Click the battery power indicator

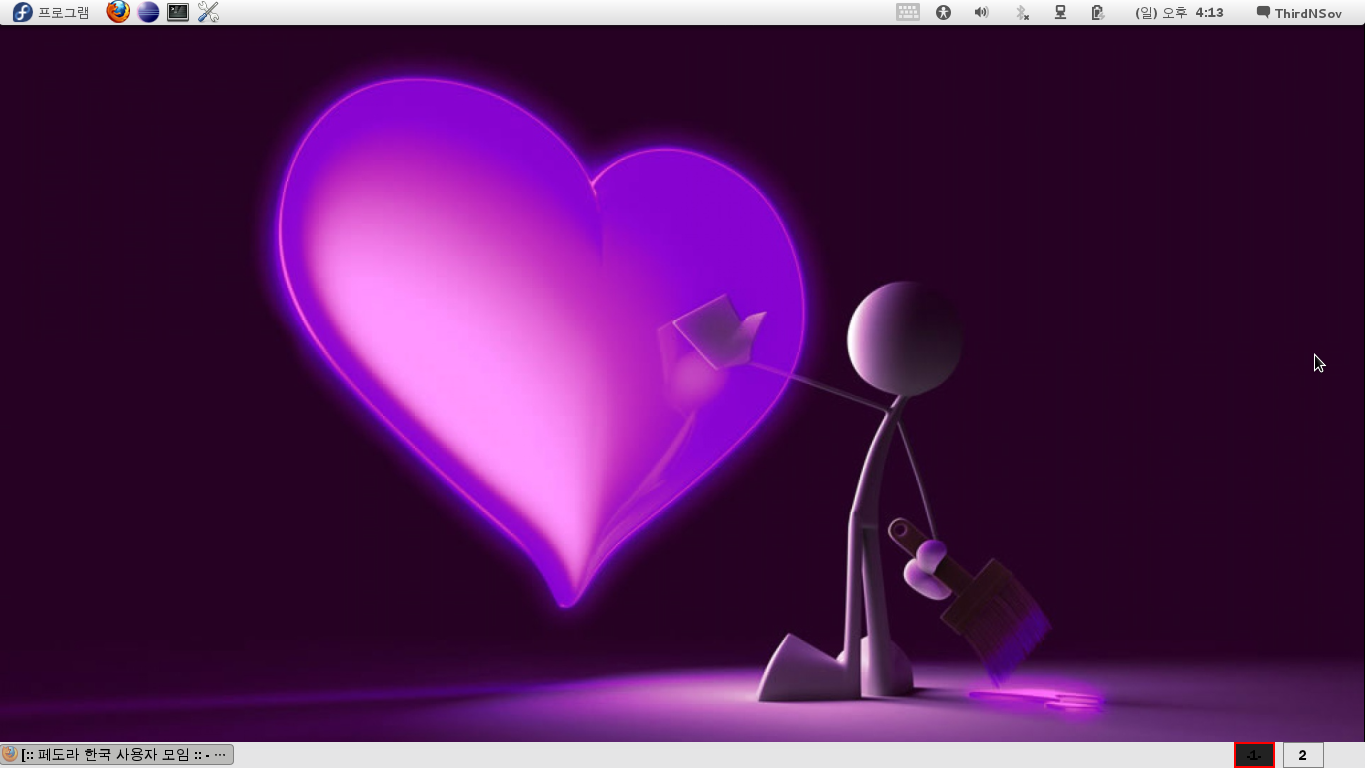[x=1098, y=12]
